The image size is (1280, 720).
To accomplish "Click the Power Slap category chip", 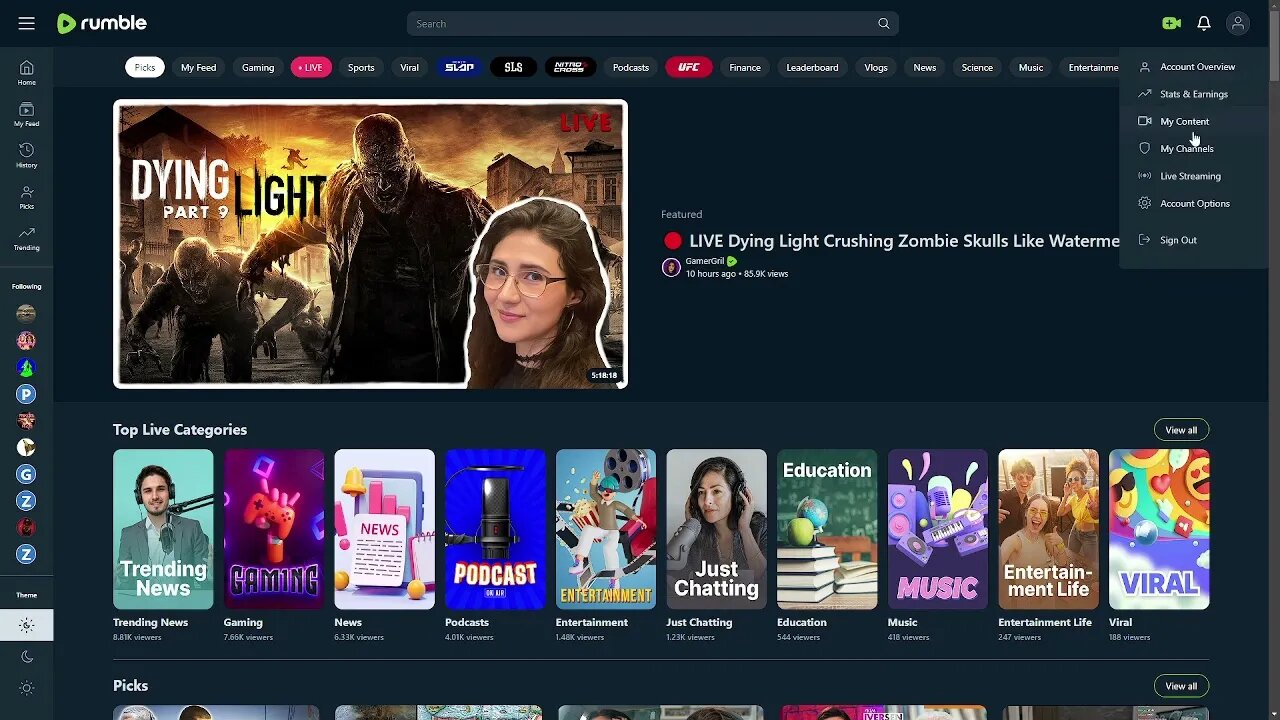I will tap(460, 67).
